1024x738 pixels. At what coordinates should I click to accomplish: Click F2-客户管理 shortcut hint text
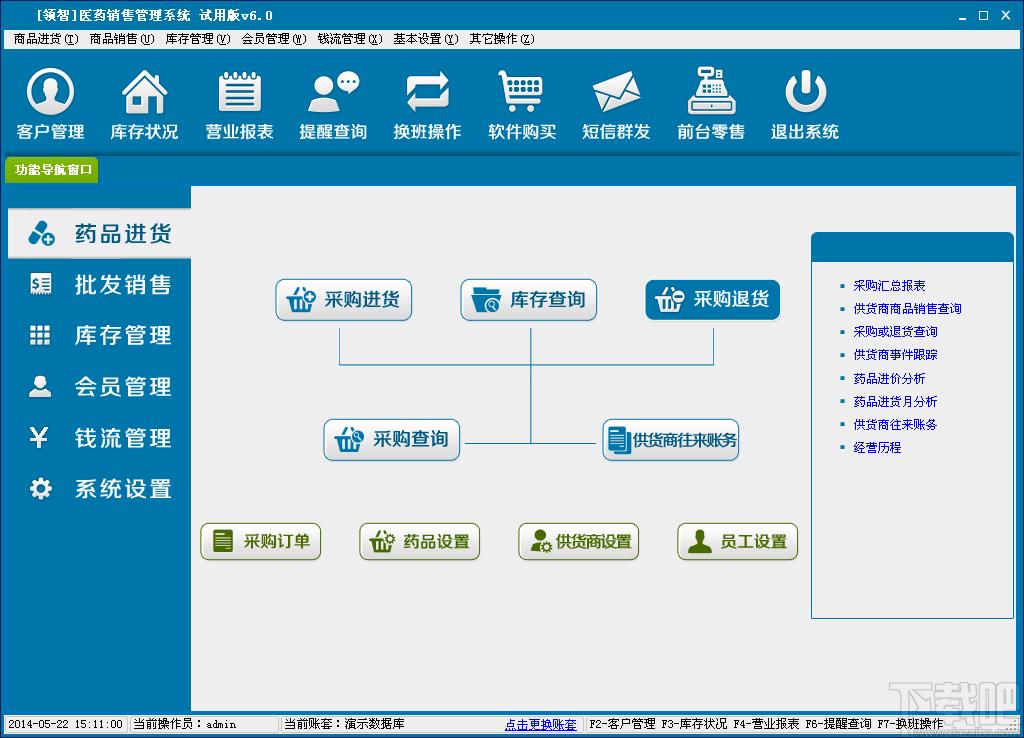pos(622,724)
